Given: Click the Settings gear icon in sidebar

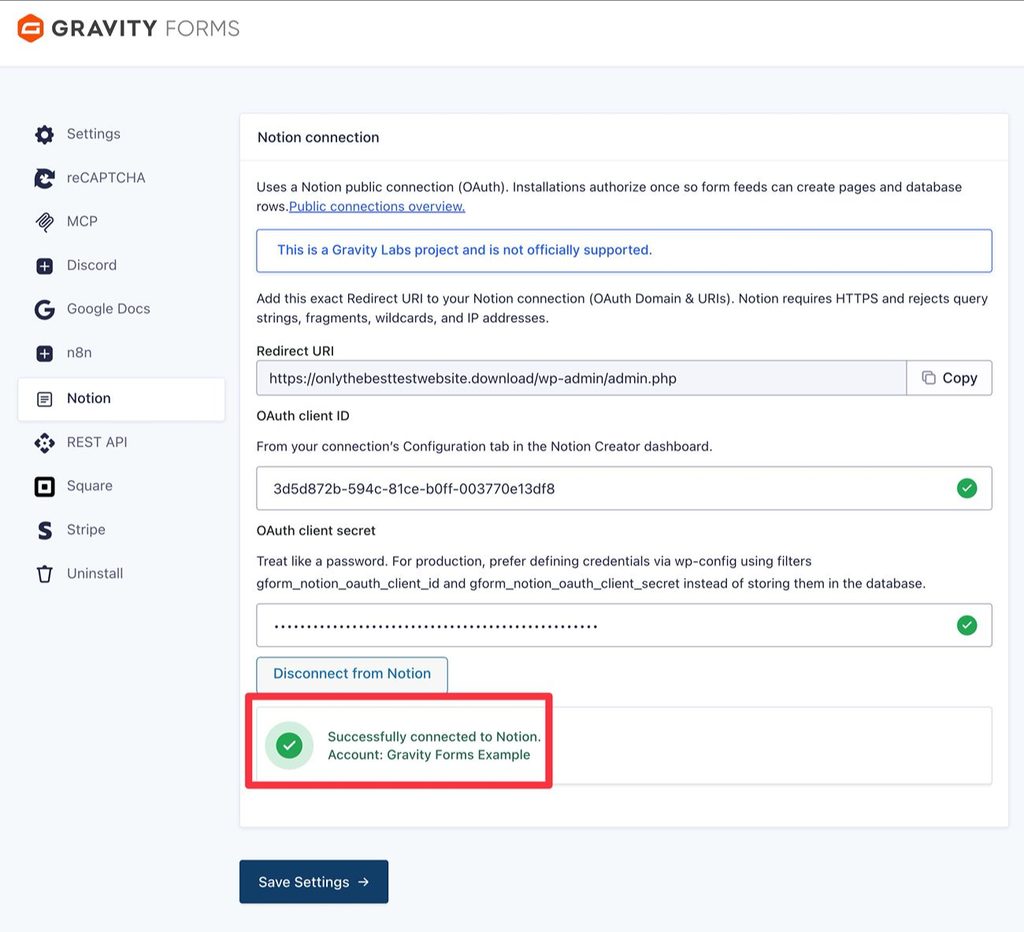Looking at the screenshot, I should [44, 135].
